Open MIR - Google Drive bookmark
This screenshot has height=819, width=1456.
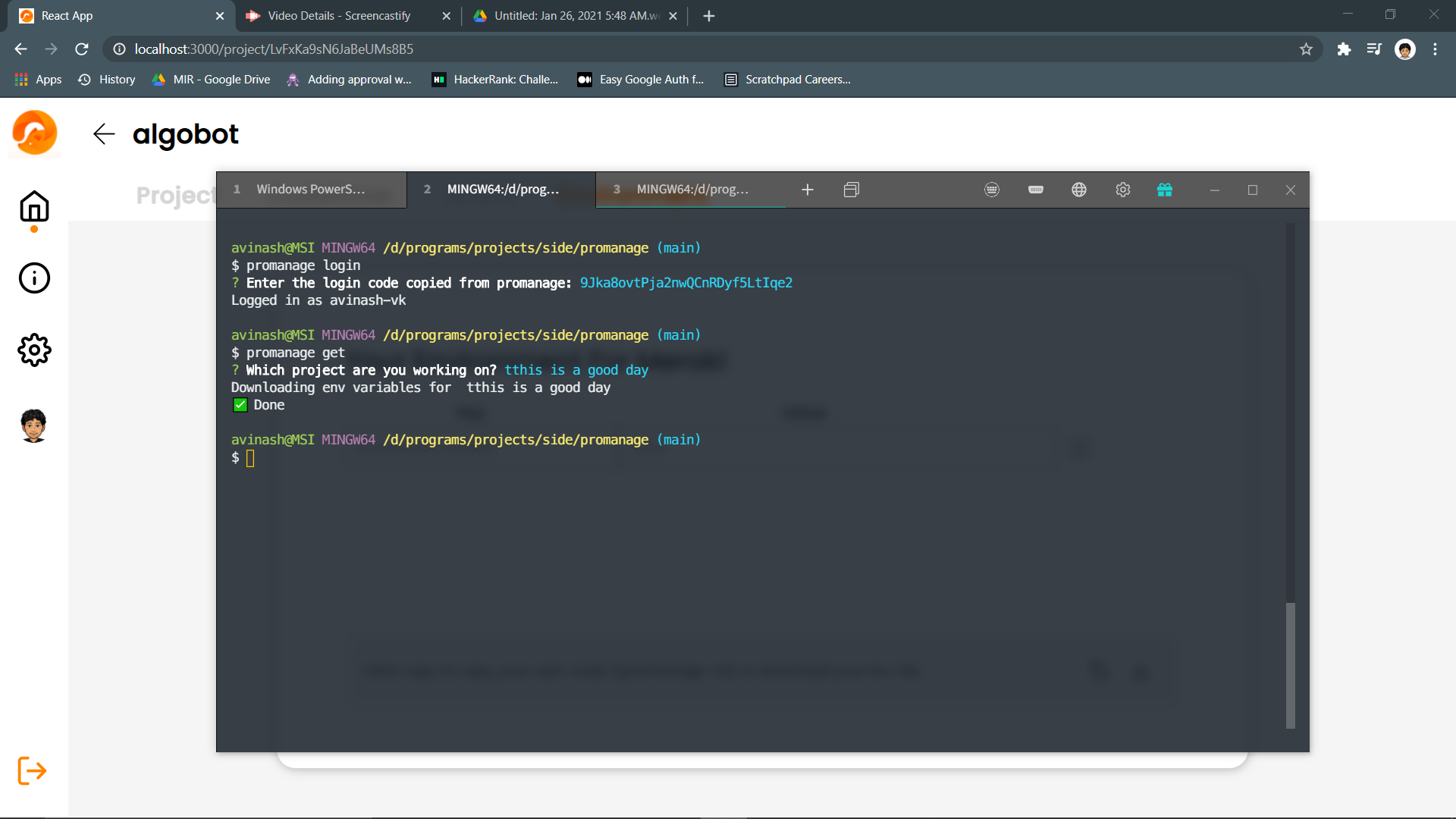tap(212, 80)
